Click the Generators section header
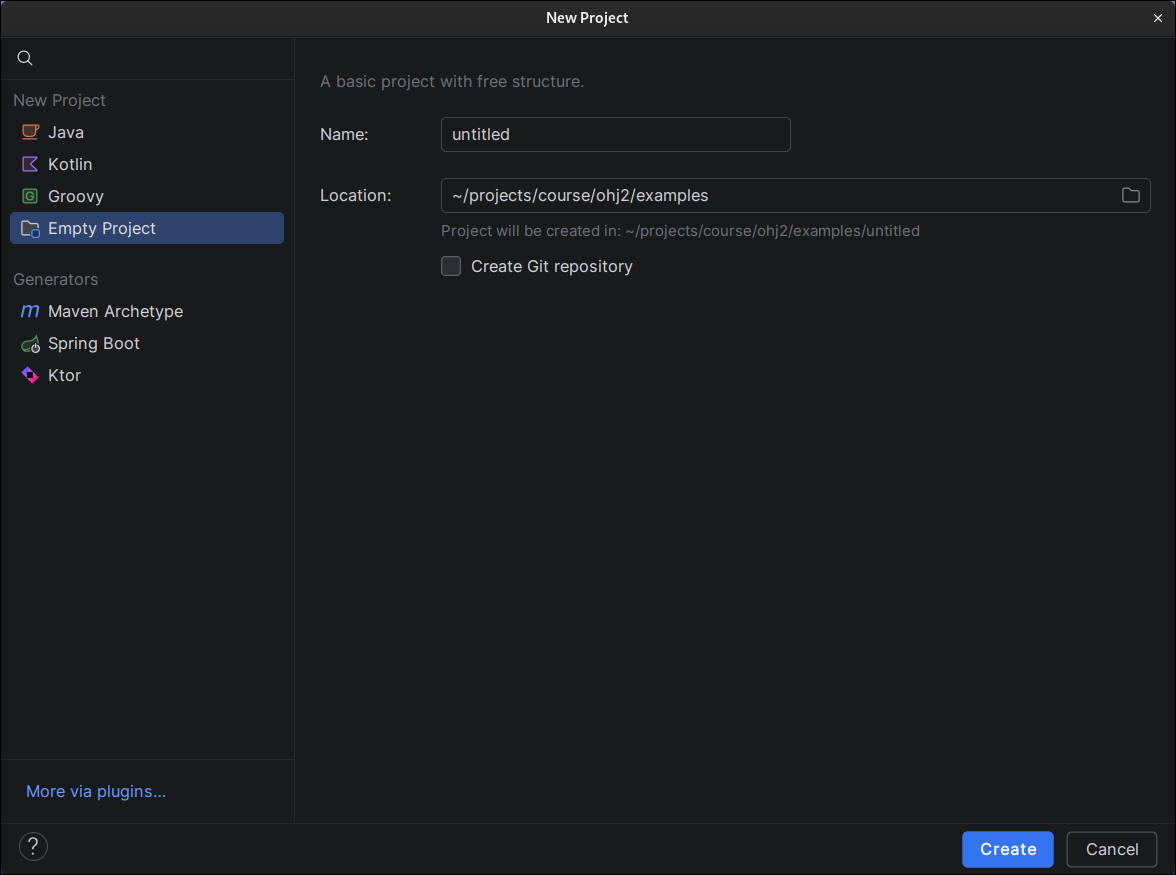Image resolution: width=1176 pixels, height=875 pixels. (x=56, y=279)
